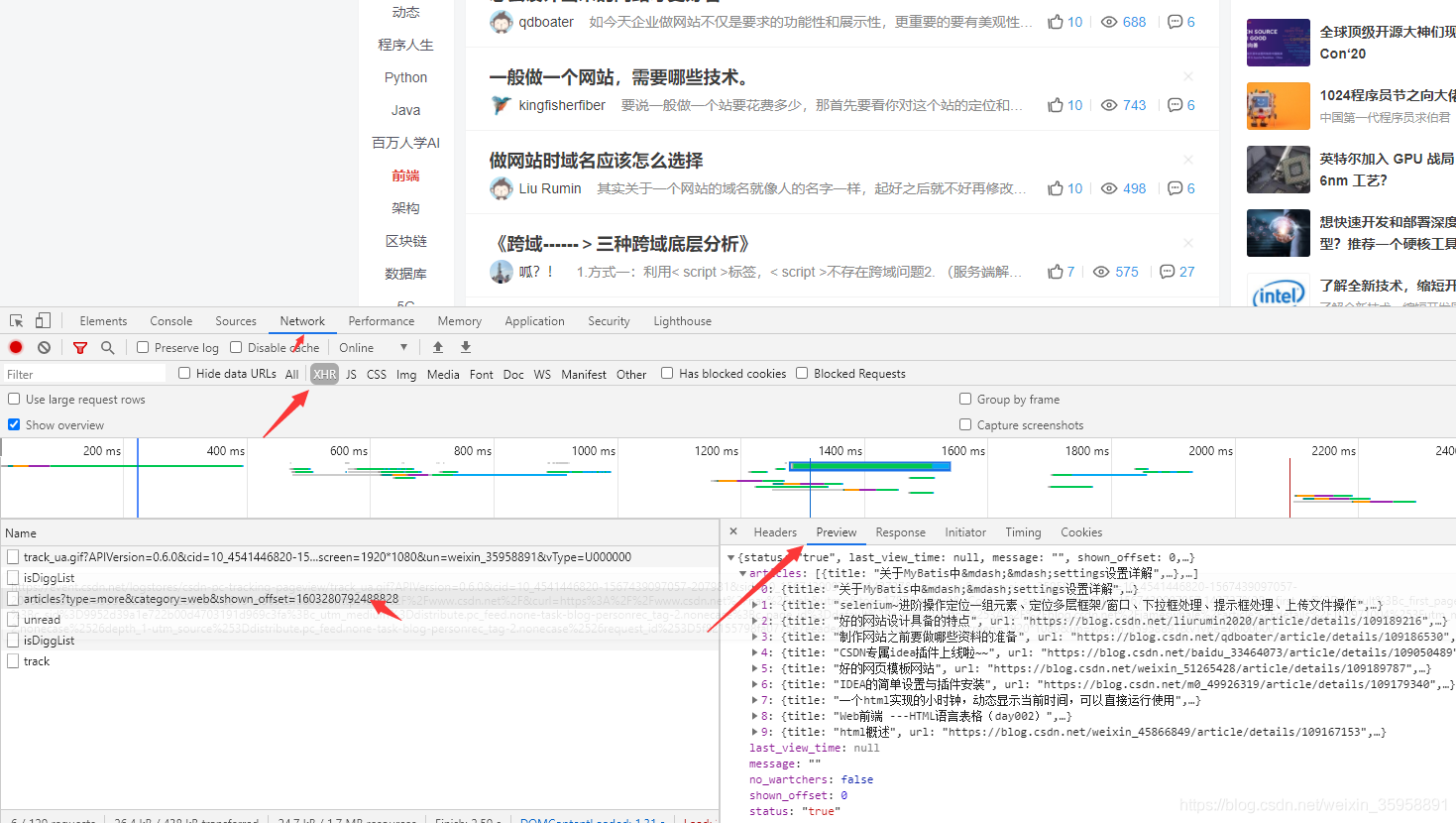Select the 前端 category in sidebar
The height and width of the screenshot is (823, 1456).
point(406,176)
